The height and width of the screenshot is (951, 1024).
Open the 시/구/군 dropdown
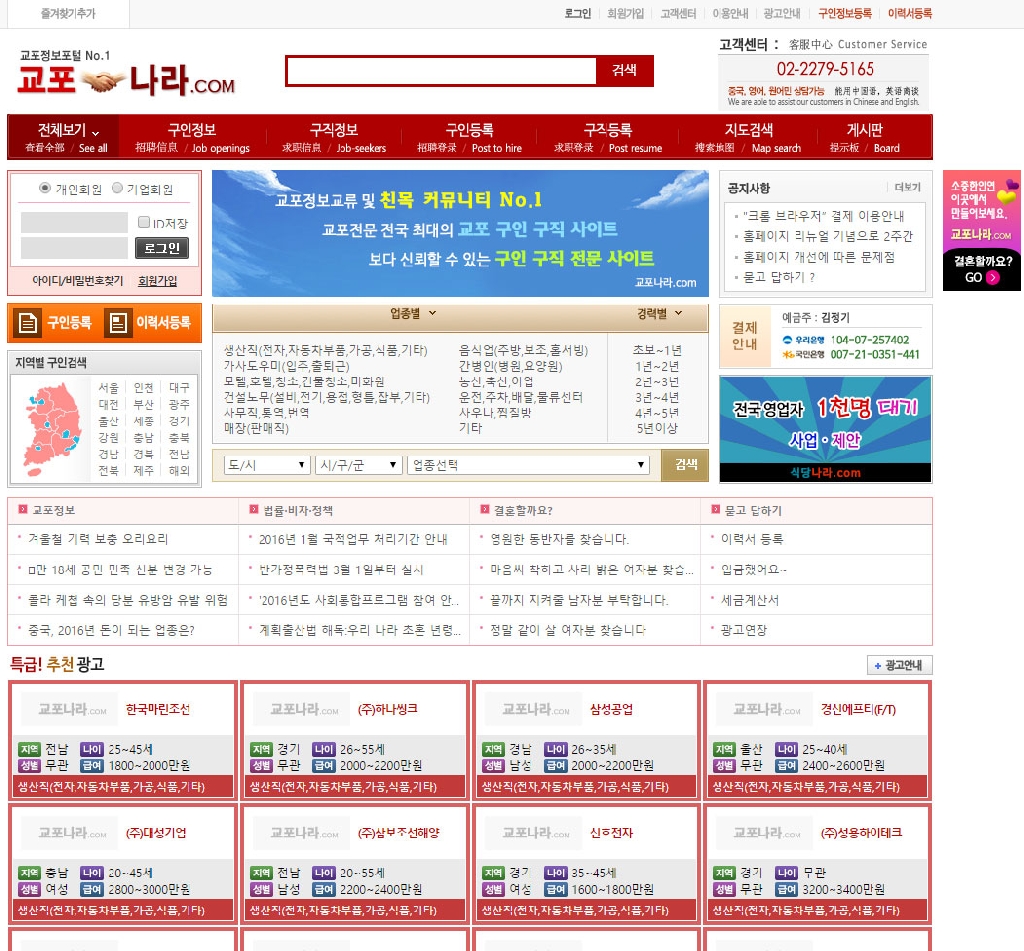[x=358, y=465]
